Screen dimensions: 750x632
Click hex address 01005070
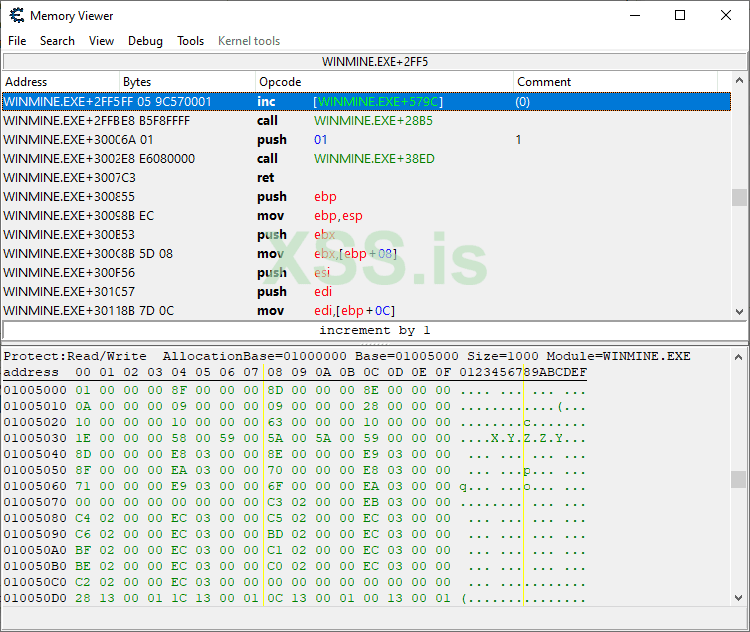coord(35,502)
